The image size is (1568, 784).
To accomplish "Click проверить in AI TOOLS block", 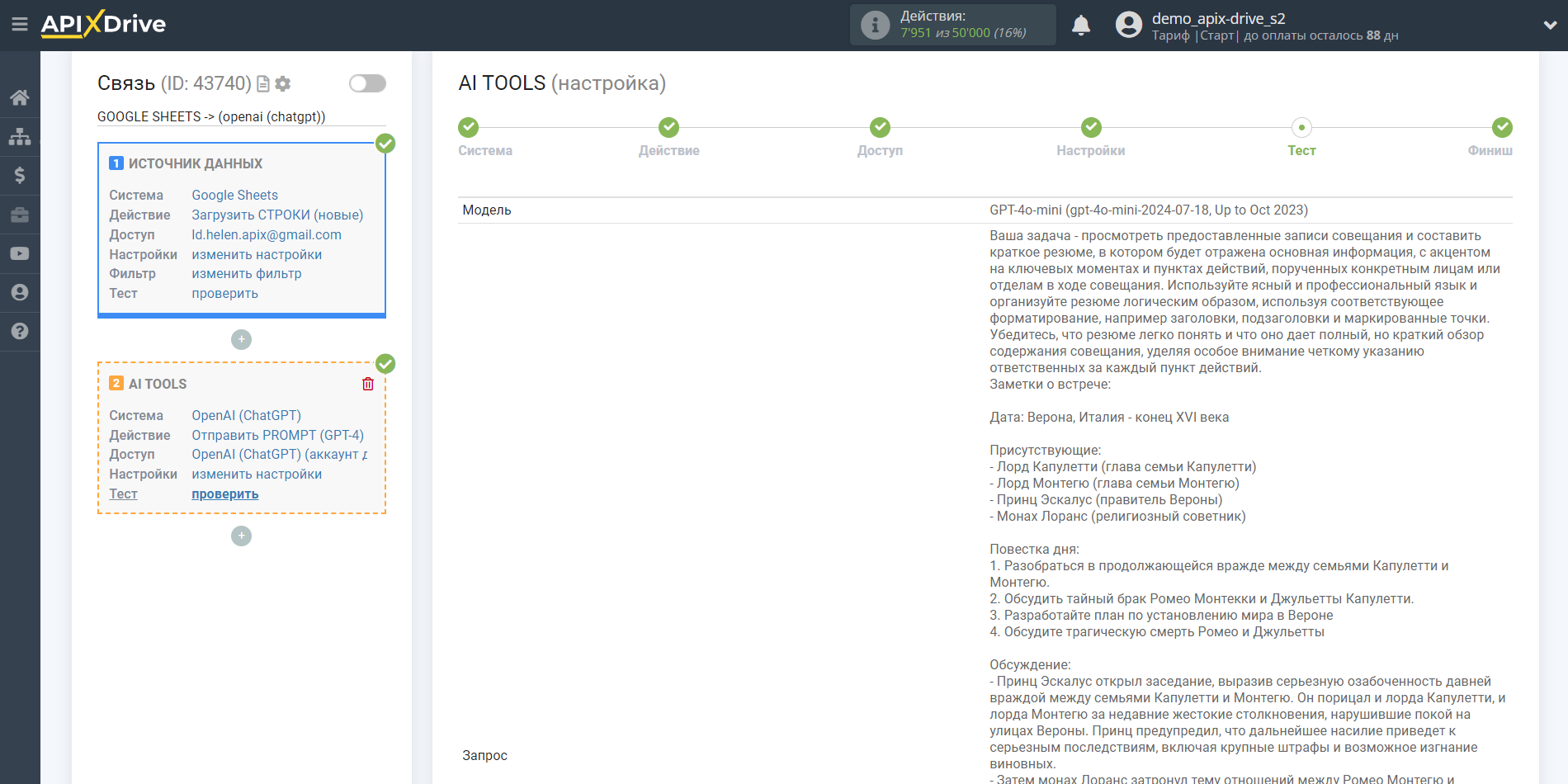I will point(224,494).
